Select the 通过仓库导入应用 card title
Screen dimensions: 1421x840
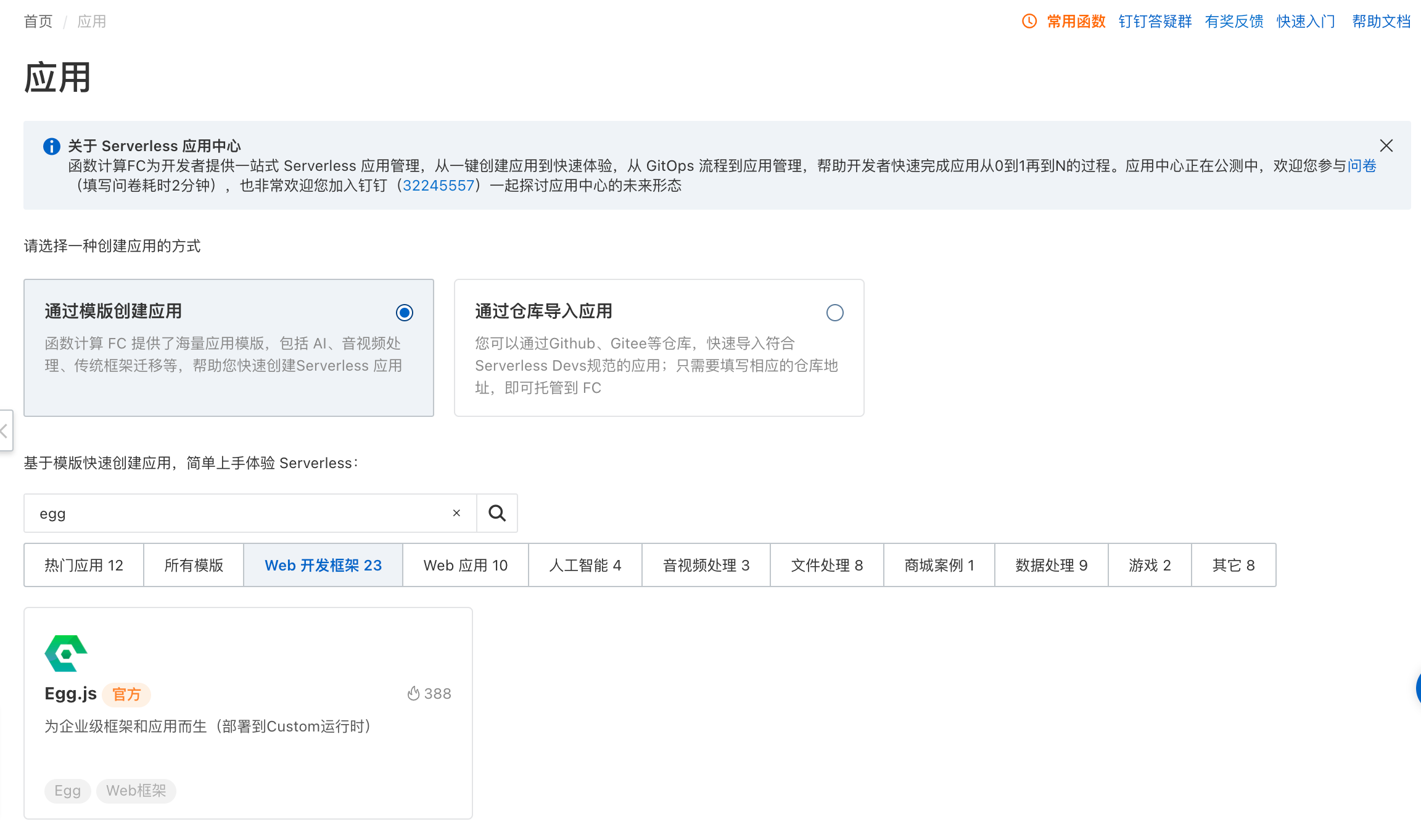[543, 311]
